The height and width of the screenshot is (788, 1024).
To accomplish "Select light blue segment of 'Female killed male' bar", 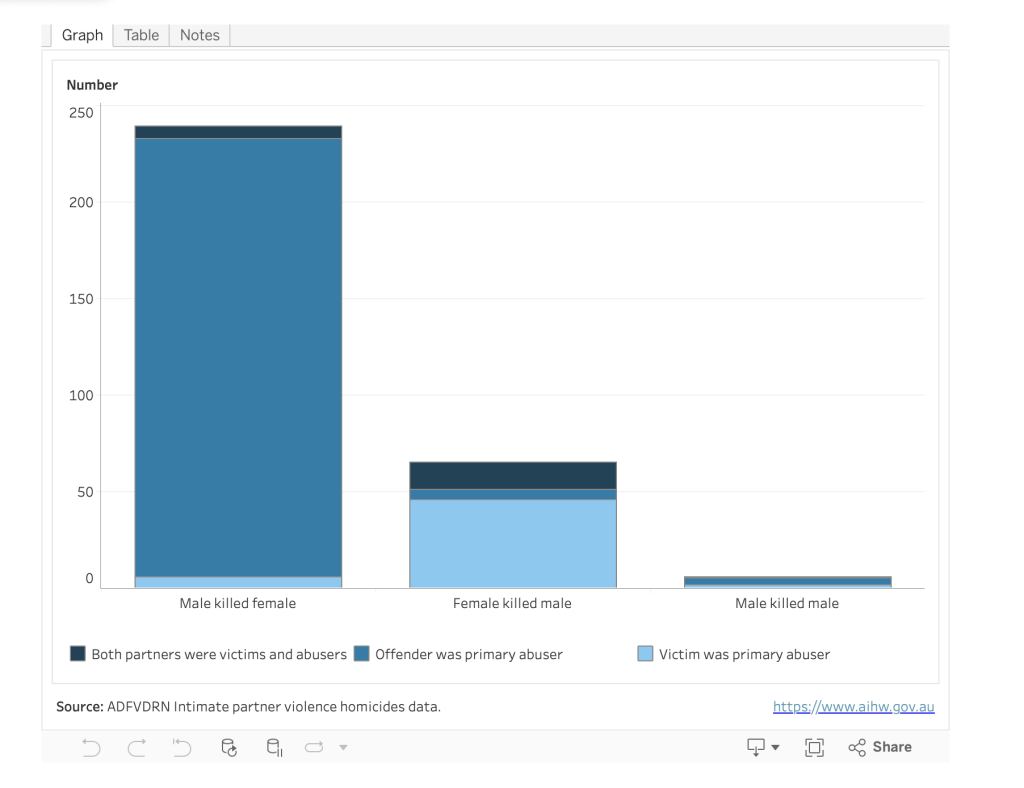I will point(512,543).
